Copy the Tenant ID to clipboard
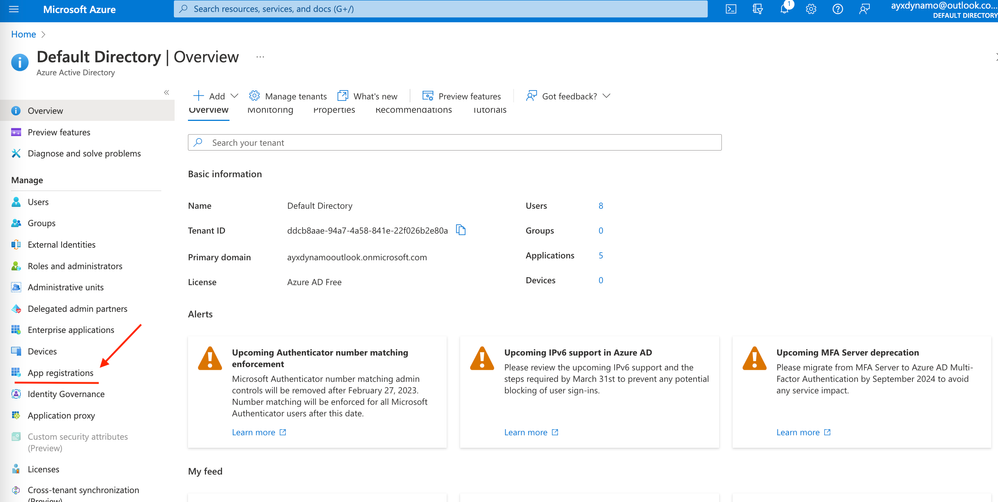Viewport: 998px width, 502px height. [x=461, y=230]
